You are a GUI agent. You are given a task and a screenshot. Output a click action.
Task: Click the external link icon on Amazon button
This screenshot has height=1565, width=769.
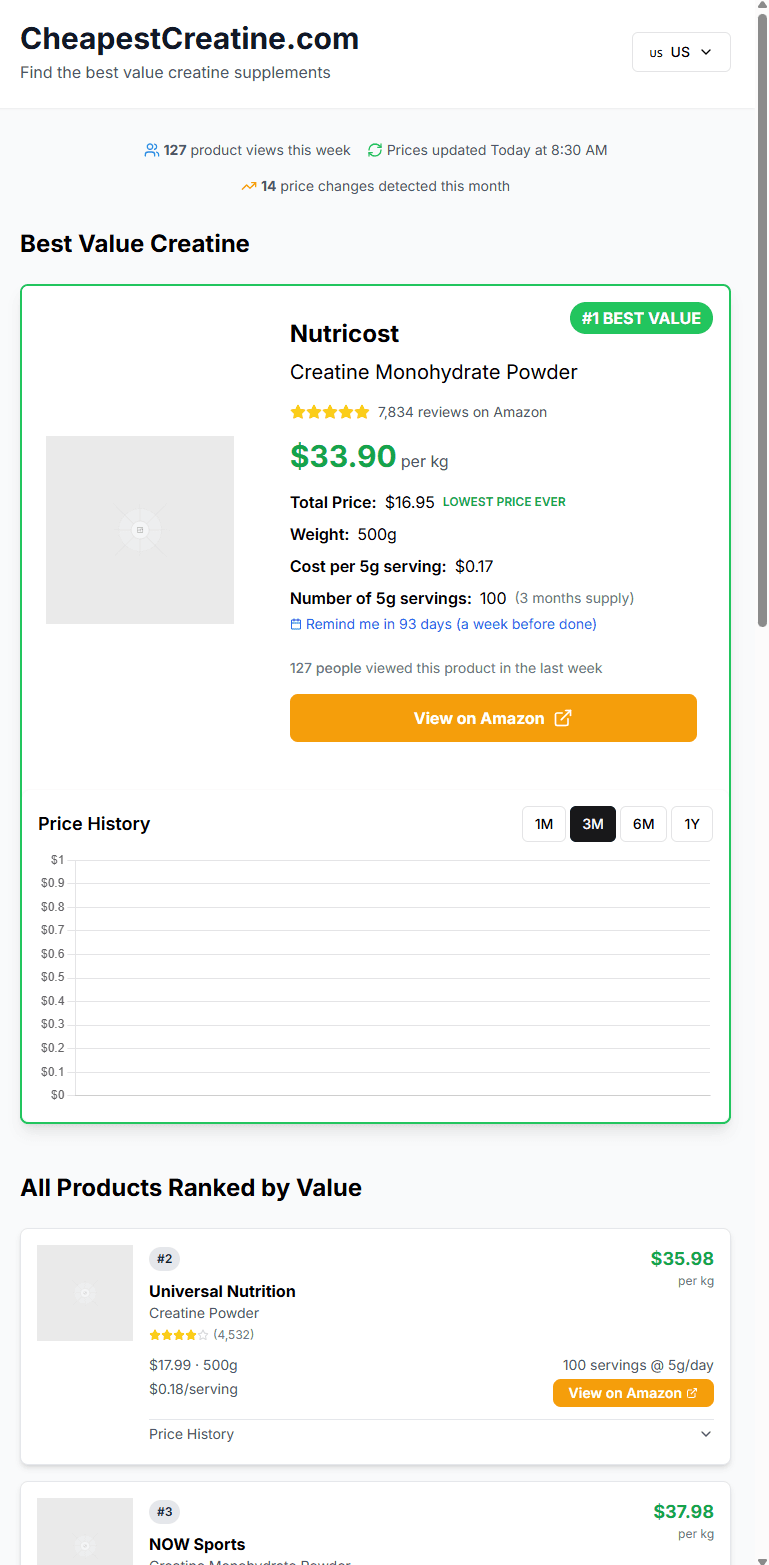point(563,717)
